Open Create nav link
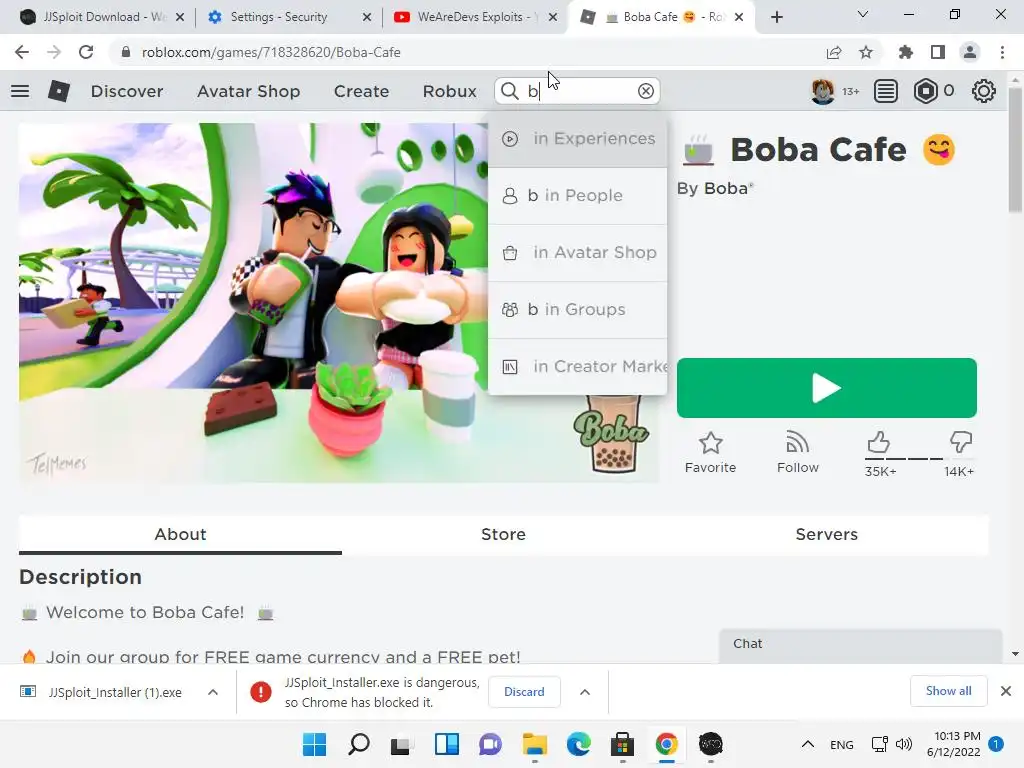 tap(361, 91)
